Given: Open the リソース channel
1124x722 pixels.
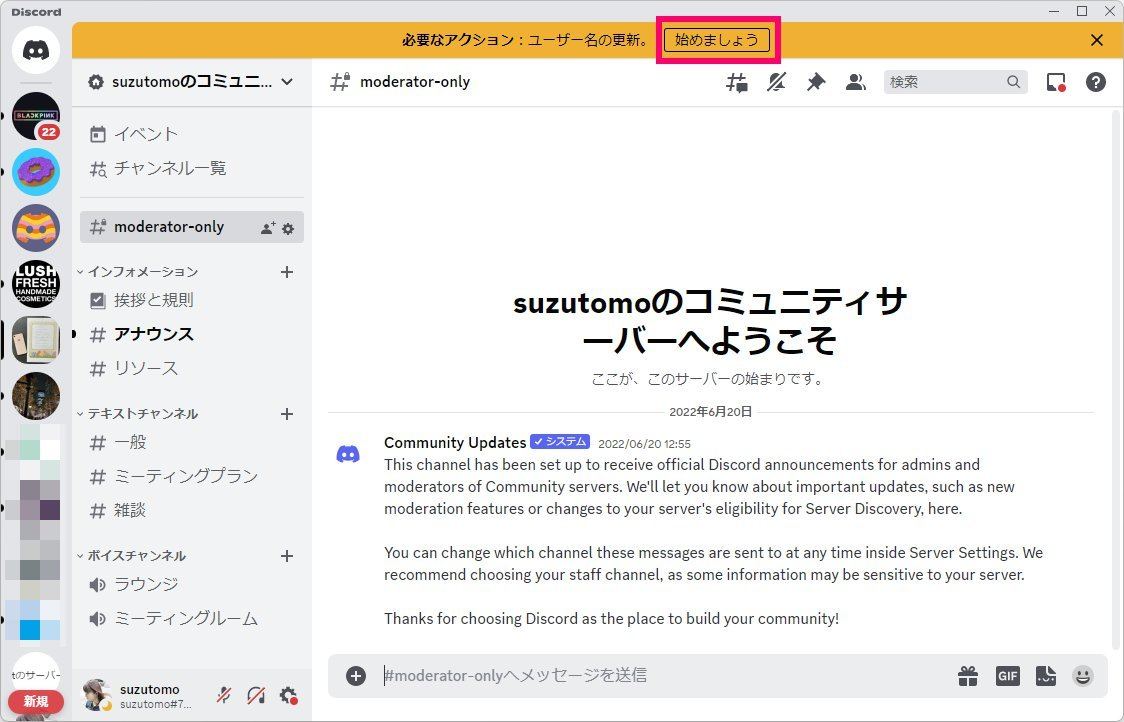Looking at the screenshot, I should [192, 369].
